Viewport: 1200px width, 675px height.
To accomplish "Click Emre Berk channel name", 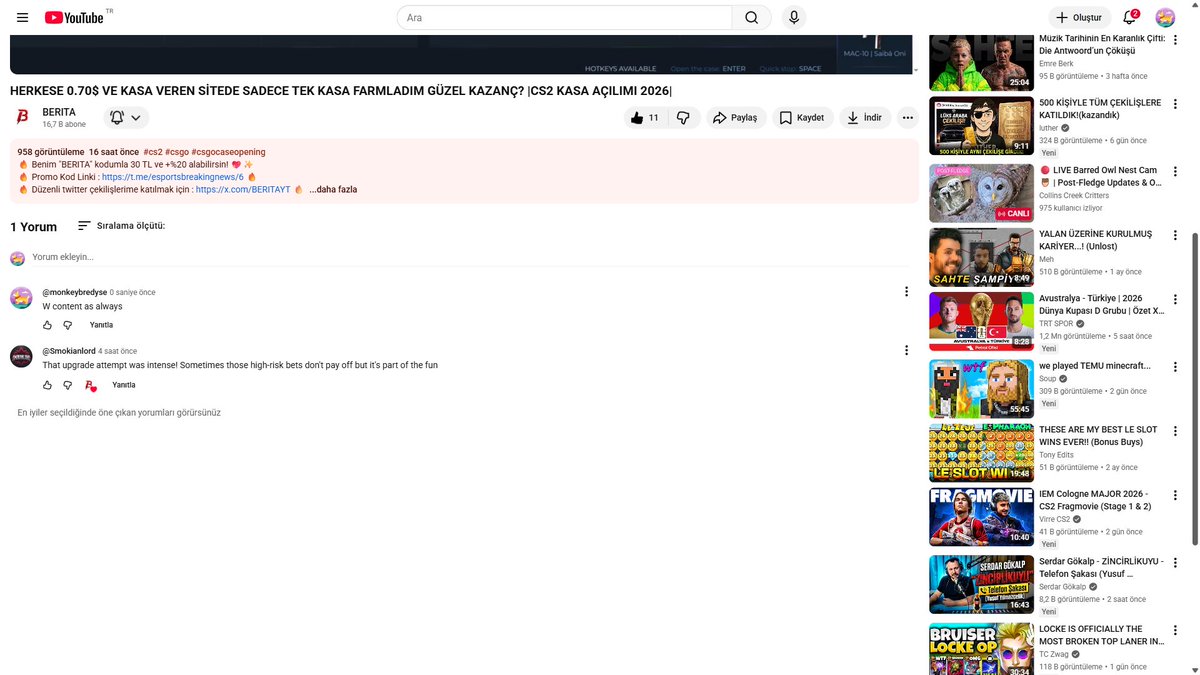I will coord(1057,63).
